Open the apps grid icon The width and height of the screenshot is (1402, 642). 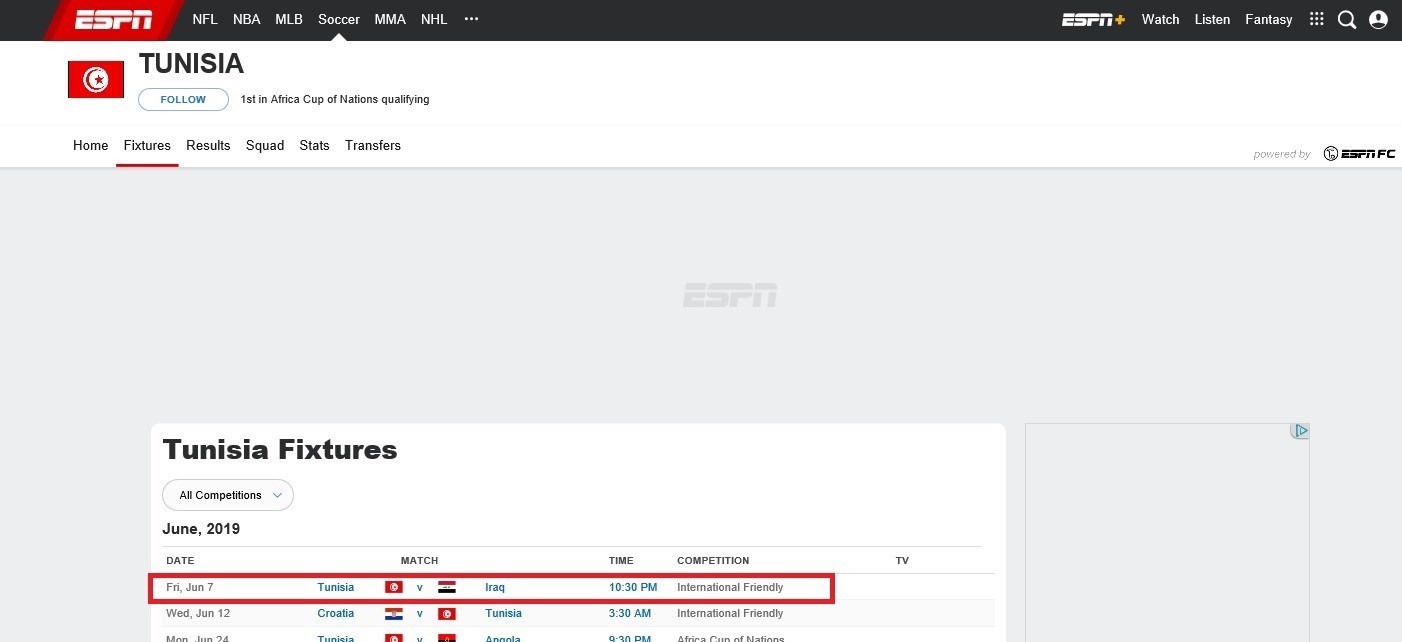pyautogui.click(x=1316, y=20)
